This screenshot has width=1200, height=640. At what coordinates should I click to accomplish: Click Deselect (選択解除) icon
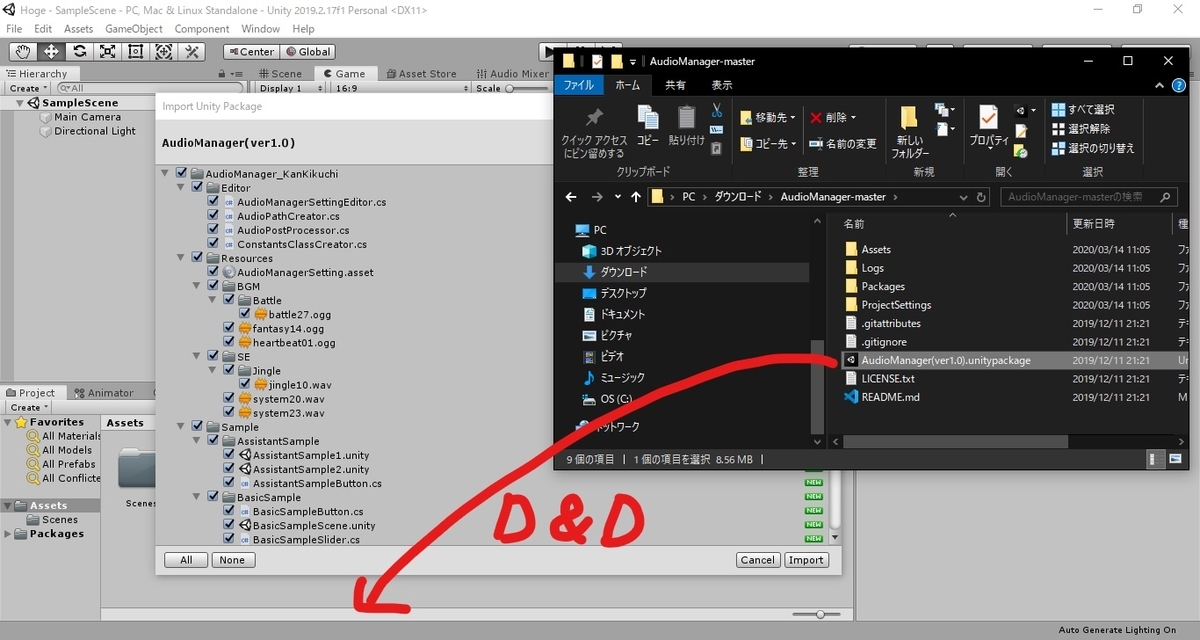click(x=1058, y=129)
